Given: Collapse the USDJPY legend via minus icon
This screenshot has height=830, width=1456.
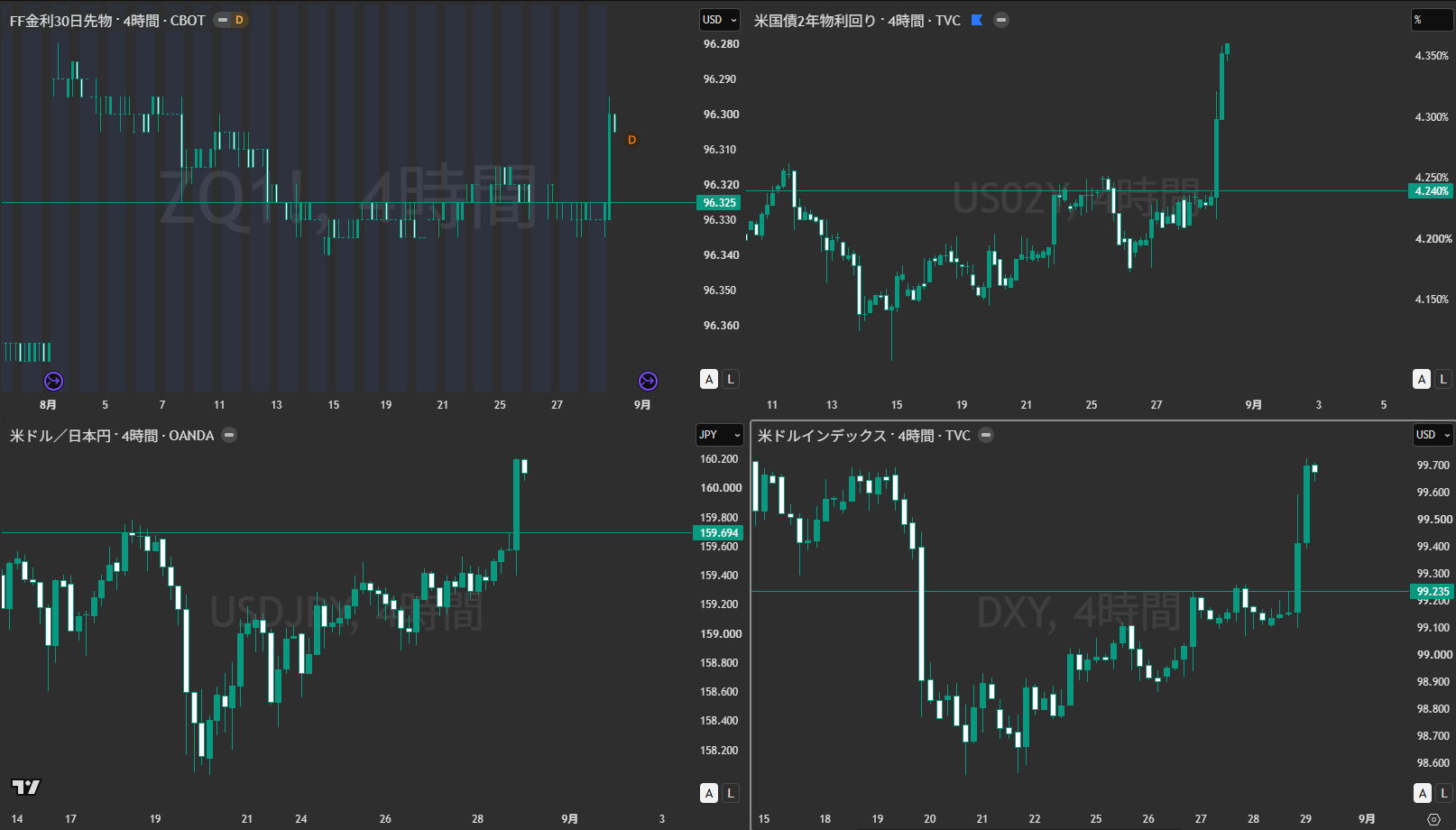Looking at the screenshot, I should click(x=229, y=435).
